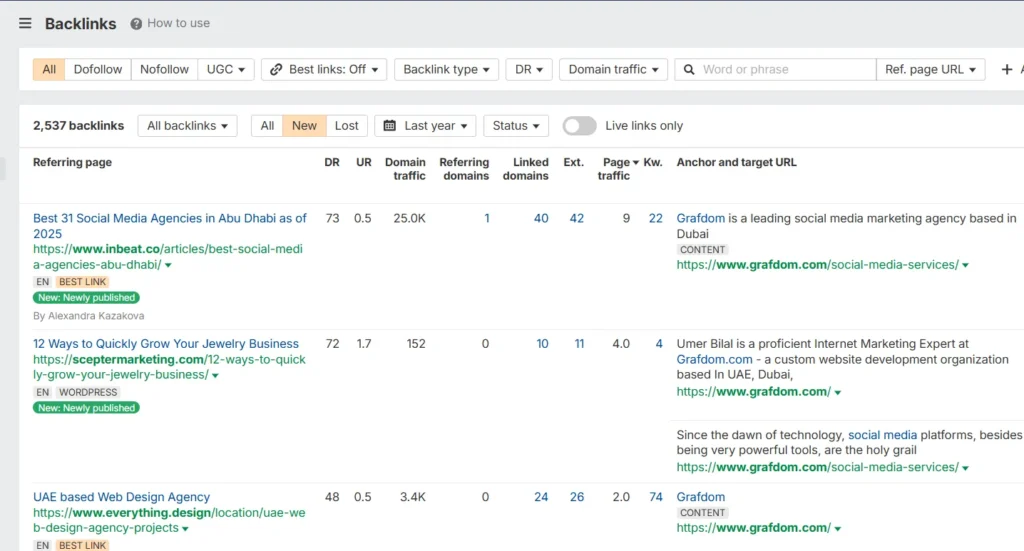The height and width of the screenshot is (551, 1024).
Task: Expand inbeat.co URL caret
Action: 168,265
